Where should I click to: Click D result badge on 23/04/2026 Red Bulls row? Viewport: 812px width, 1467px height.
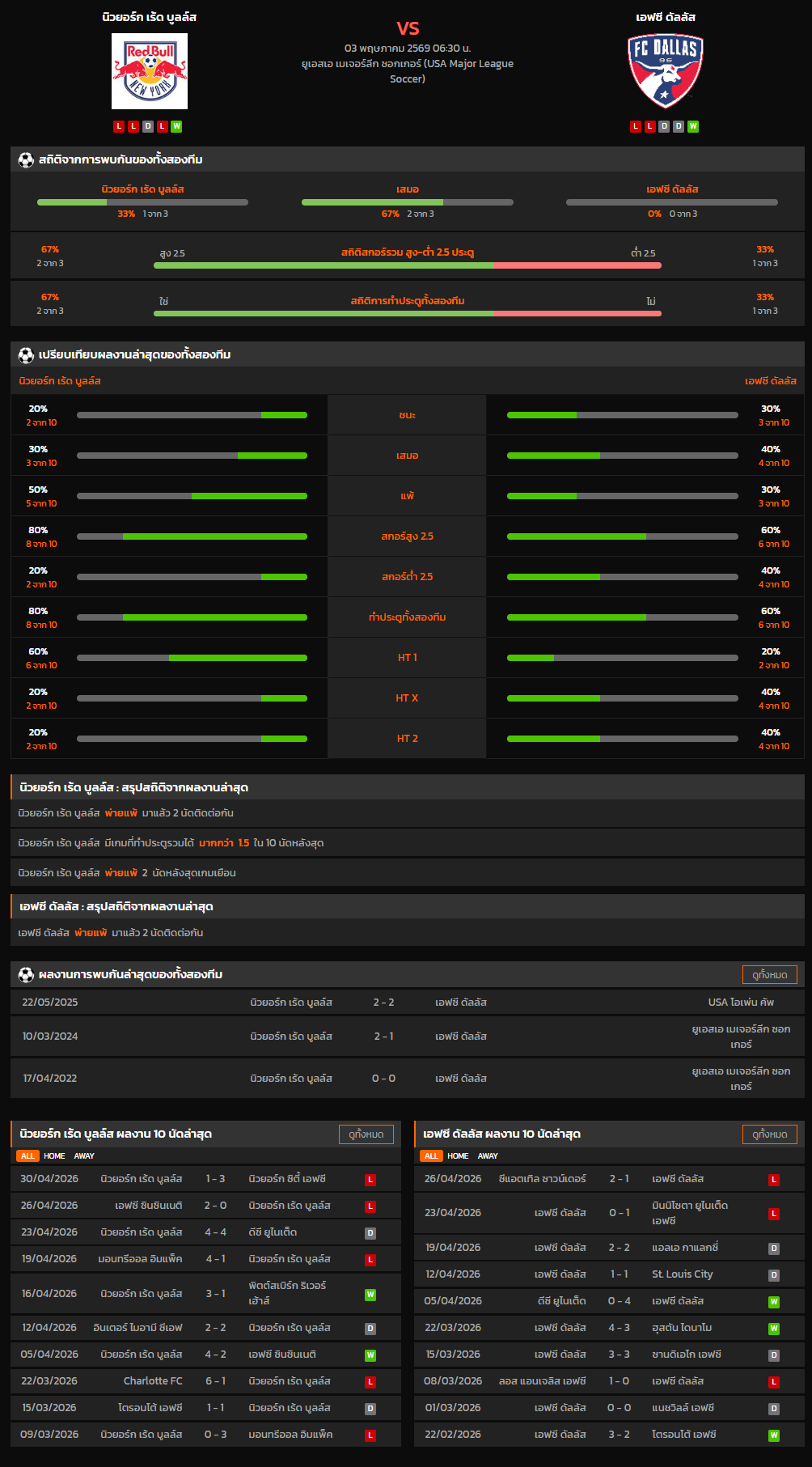pyautogui.click(x=370, y=1233)
